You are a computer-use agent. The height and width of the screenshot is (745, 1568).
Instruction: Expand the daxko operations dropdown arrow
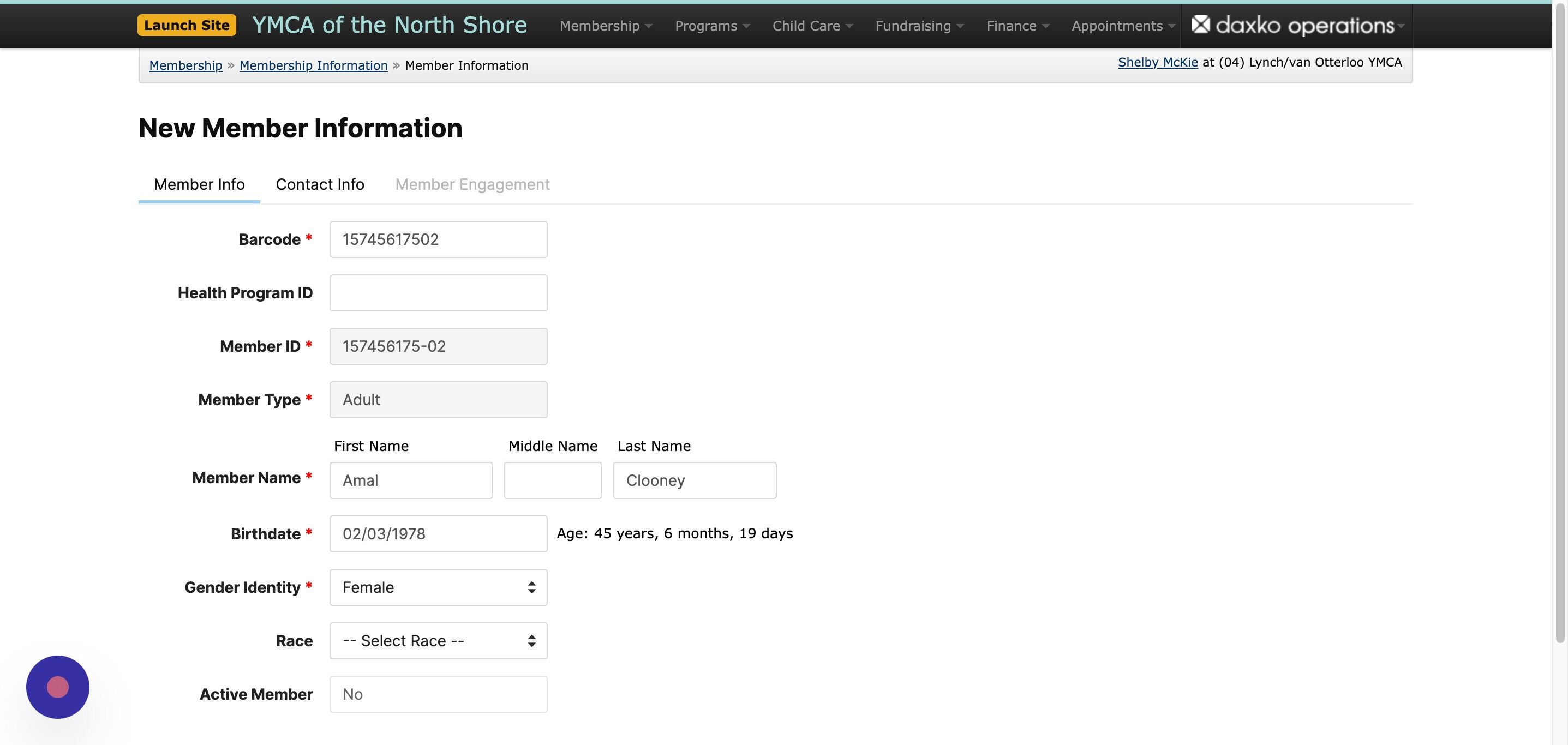coord(1401,26)
